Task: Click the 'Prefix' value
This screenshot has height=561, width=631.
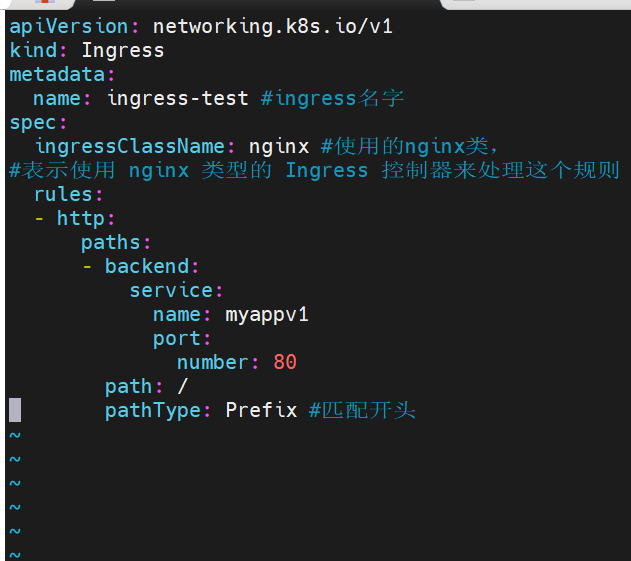Action: 261,410
